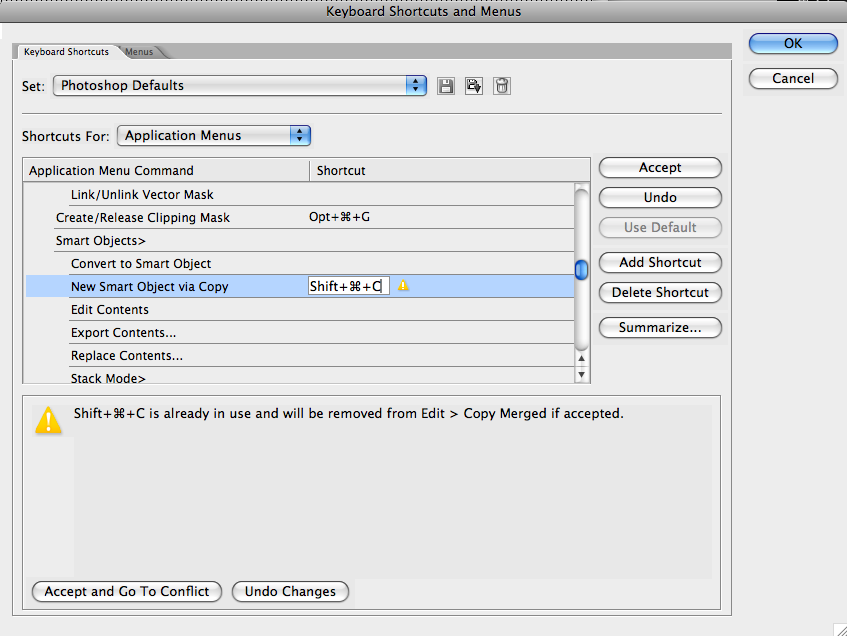
Task: Click the Add Shortcut button
Action: (660, 263)
